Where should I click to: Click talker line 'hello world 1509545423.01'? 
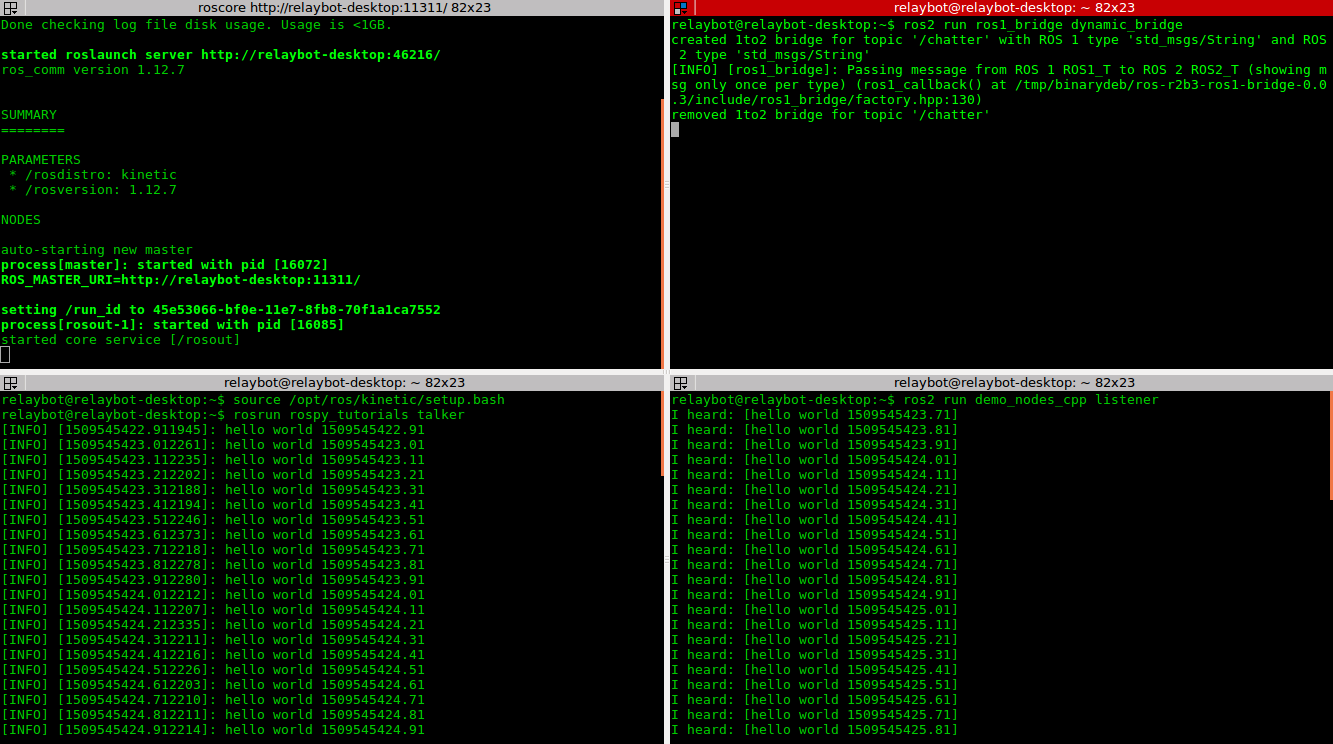click(213, 445)
